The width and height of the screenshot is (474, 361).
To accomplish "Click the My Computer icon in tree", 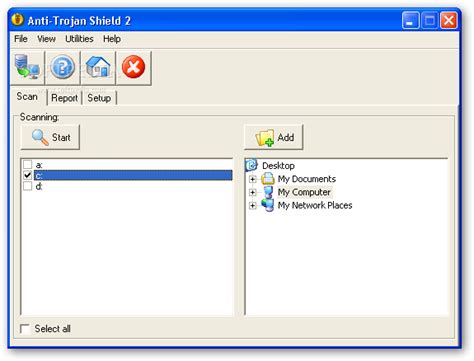I will pos(268,192).
